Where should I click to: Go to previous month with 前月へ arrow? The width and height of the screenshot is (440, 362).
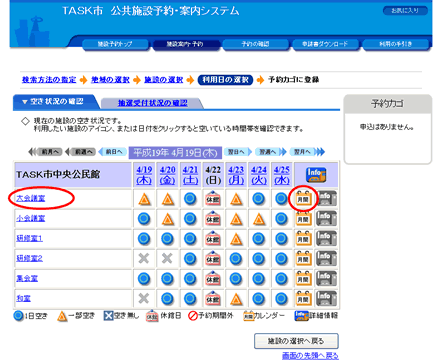pos(46,152)
